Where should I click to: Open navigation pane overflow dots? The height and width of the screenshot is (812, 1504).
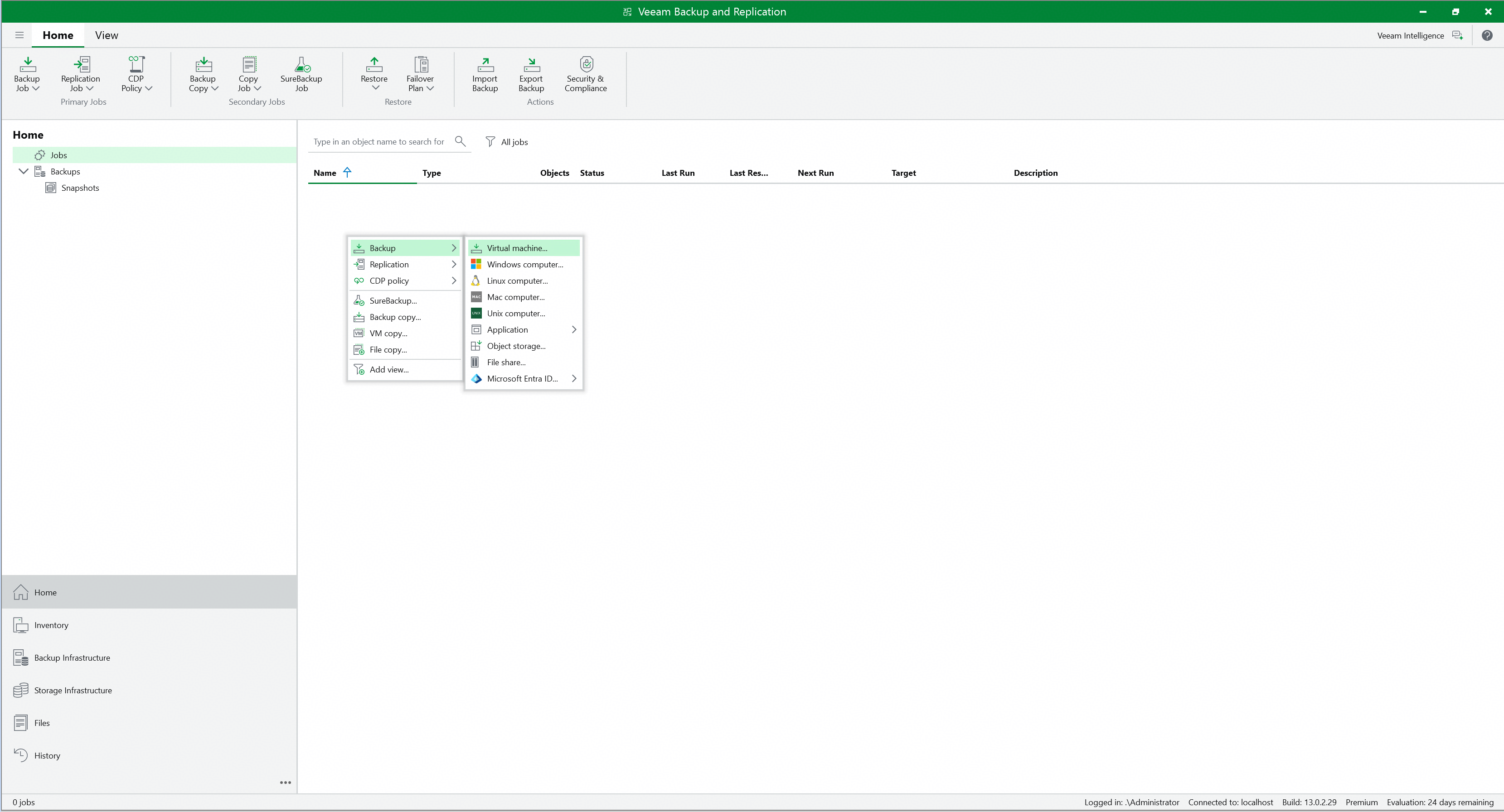click(286, 783)
